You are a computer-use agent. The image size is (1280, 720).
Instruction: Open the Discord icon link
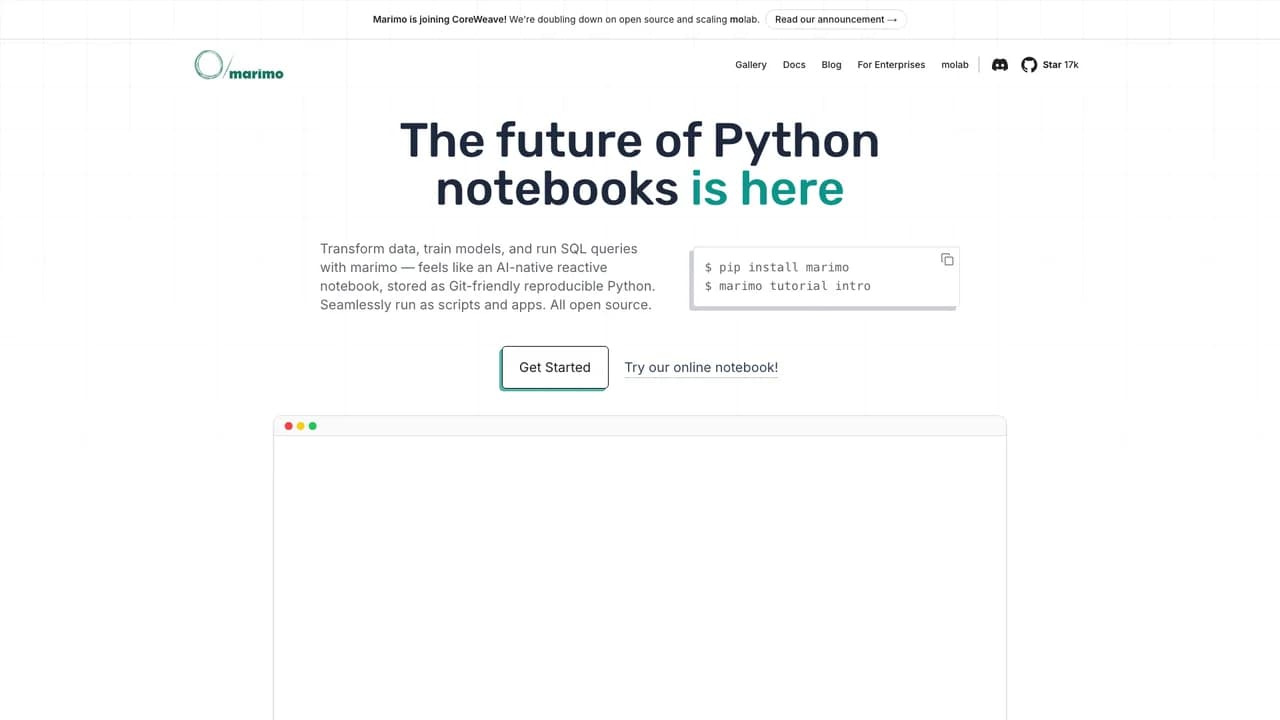tap(999, 65)
